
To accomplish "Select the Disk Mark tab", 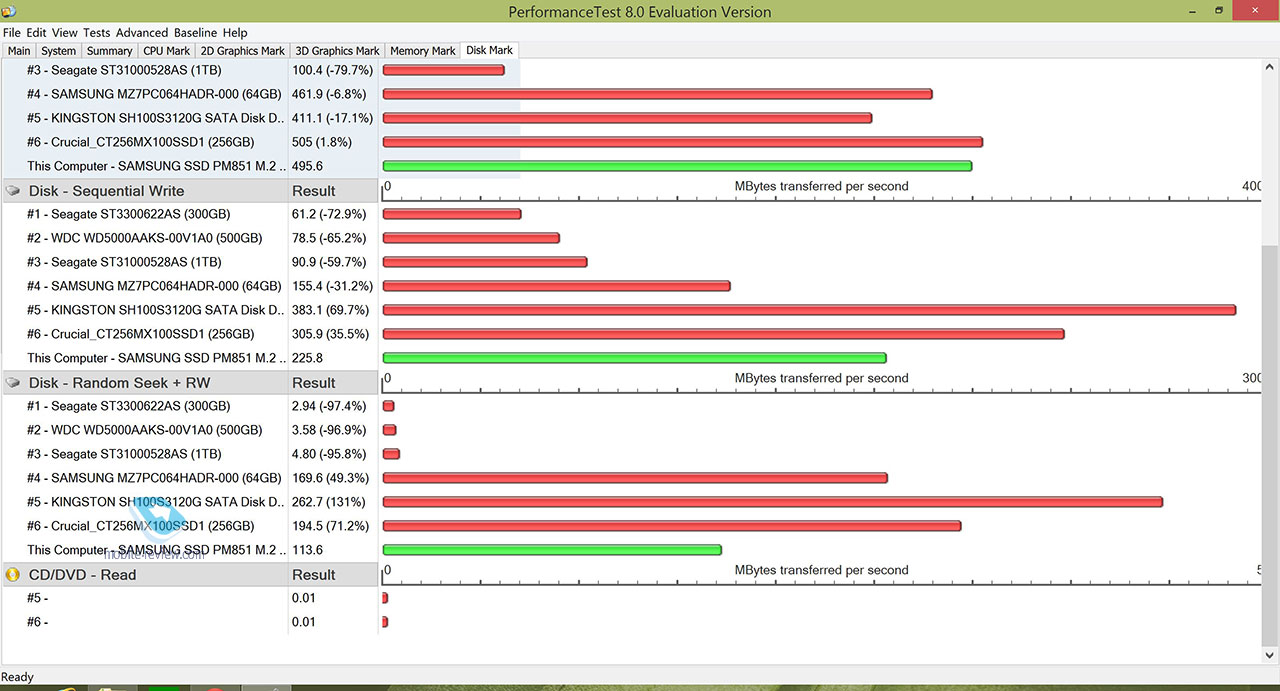I will (x=490, y=50).
